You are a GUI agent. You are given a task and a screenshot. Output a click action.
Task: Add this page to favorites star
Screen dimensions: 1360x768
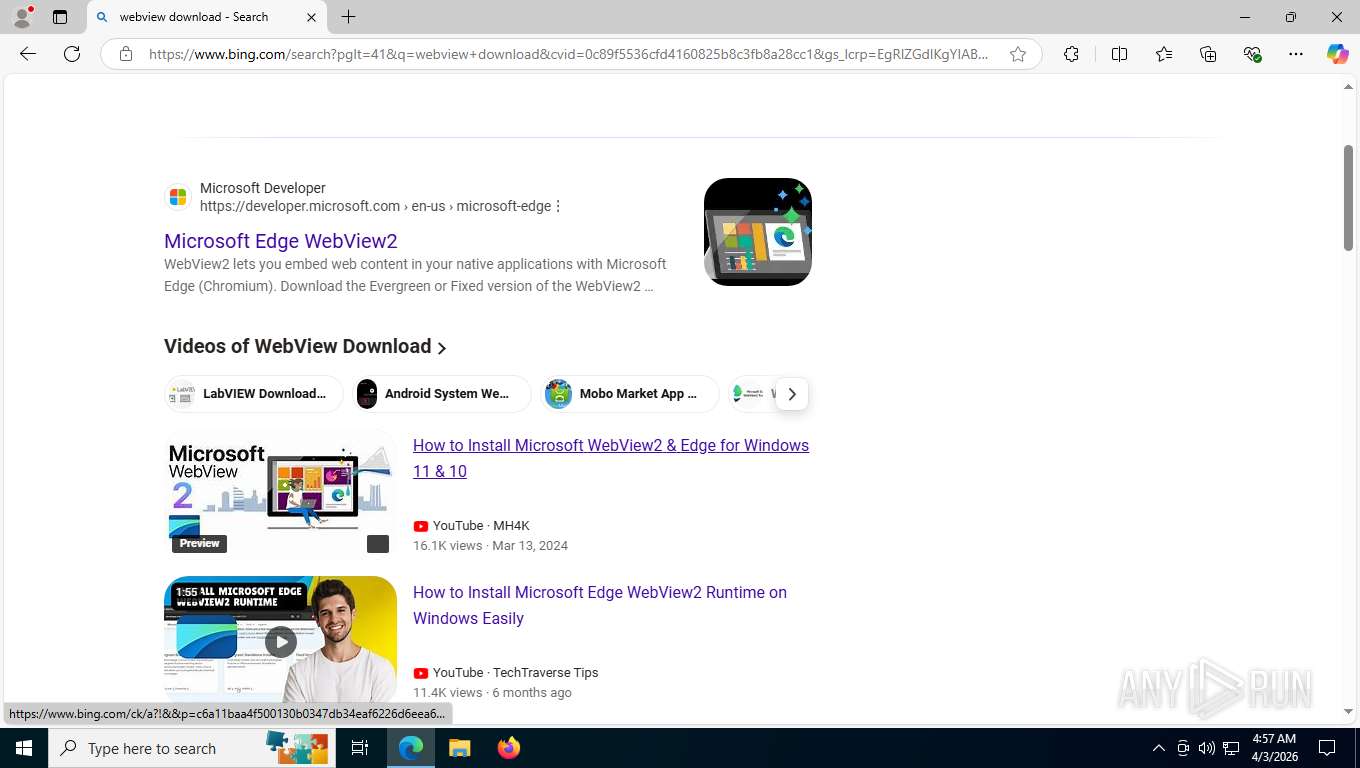click(x=1018, y=54)
